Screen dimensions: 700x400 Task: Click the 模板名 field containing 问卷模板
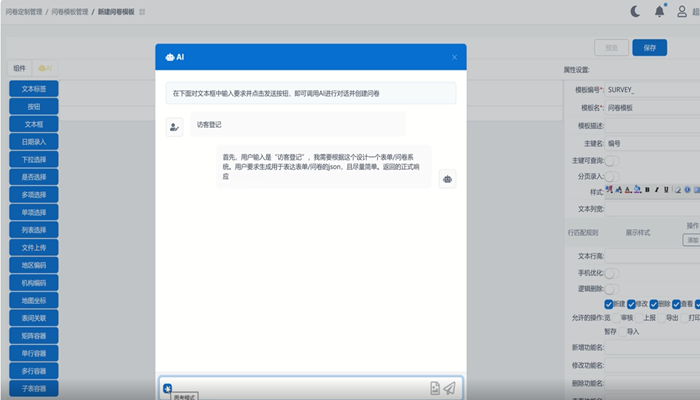(652, 108)
